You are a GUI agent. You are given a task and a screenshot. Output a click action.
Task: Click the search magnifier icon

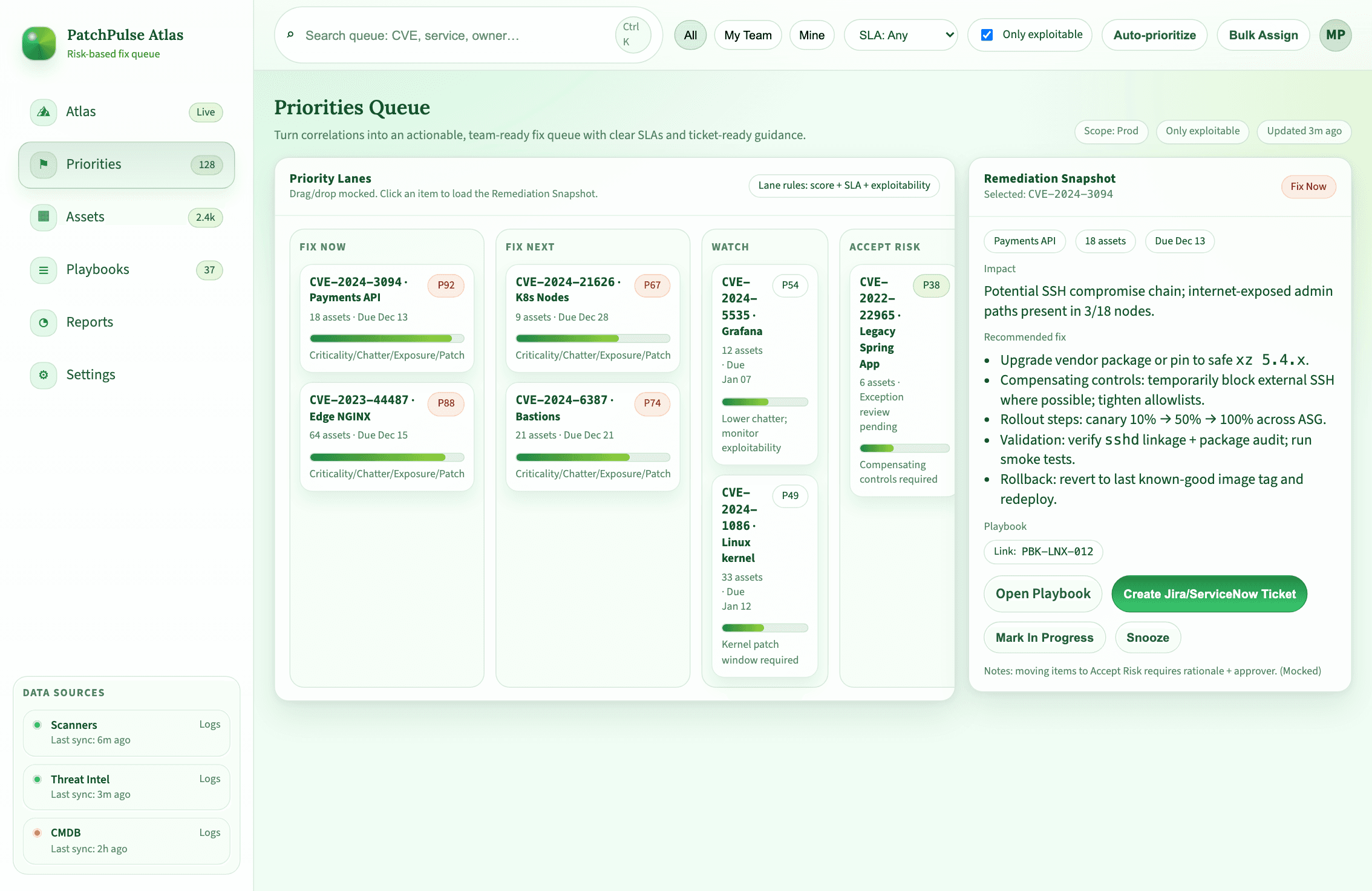tap(290, 35)
